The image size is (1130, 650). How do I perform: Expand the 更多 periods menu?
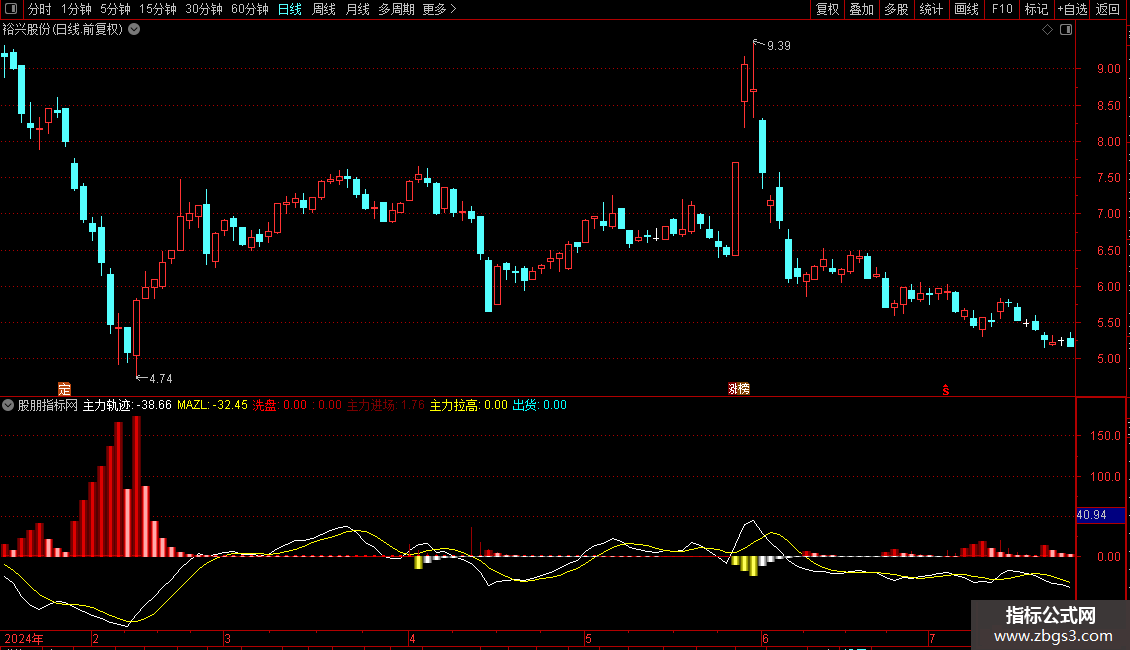point(439,9)
